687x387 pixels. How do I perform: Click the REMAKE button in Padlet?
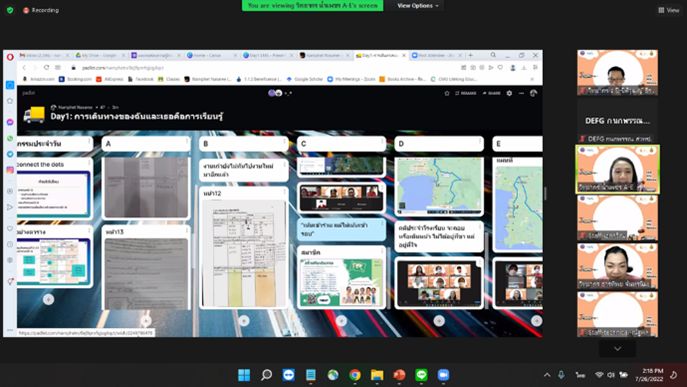466,93
